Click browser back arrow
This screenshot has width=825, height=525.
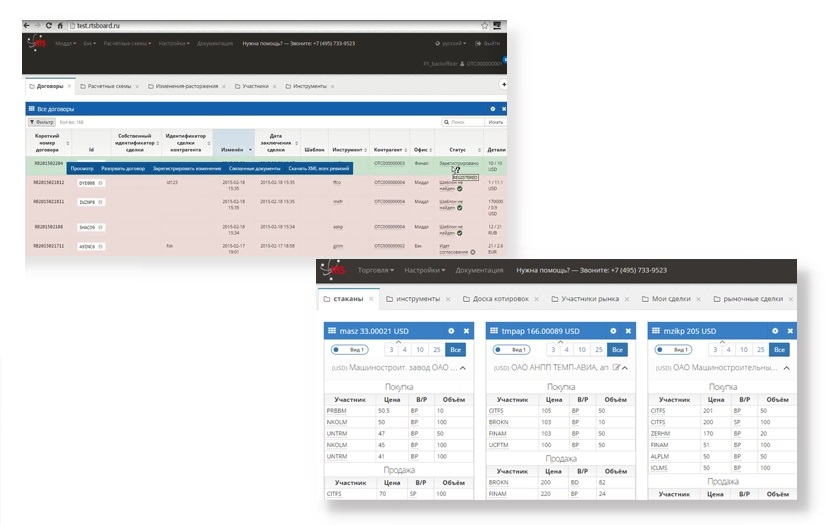(x=26, y=25)
